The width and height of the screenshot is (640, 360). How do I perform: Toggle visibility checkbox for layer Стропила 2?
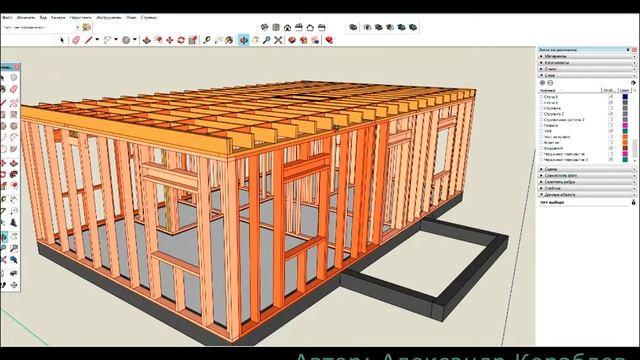click(611, 114)
